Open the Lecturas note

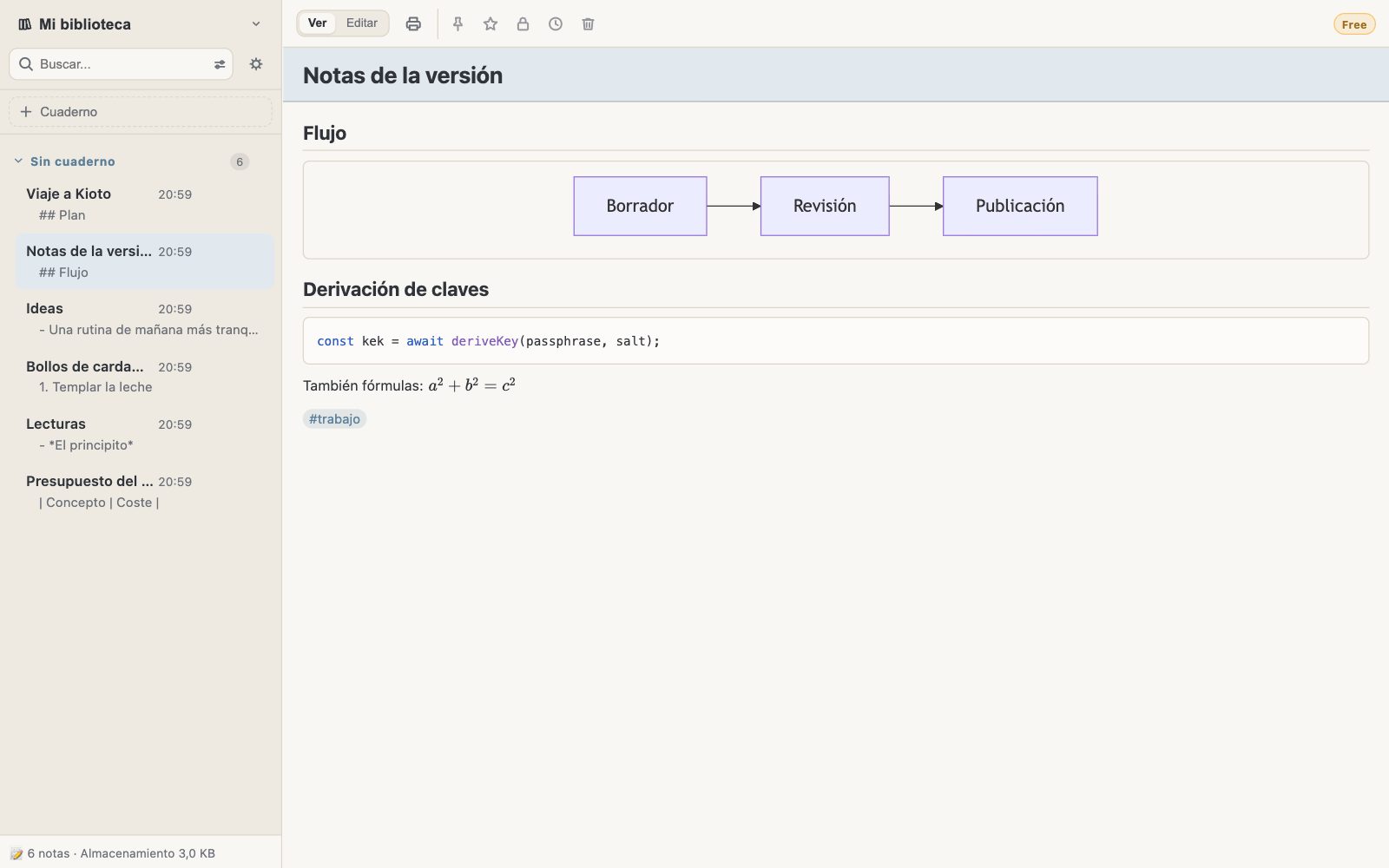[145, 434]
